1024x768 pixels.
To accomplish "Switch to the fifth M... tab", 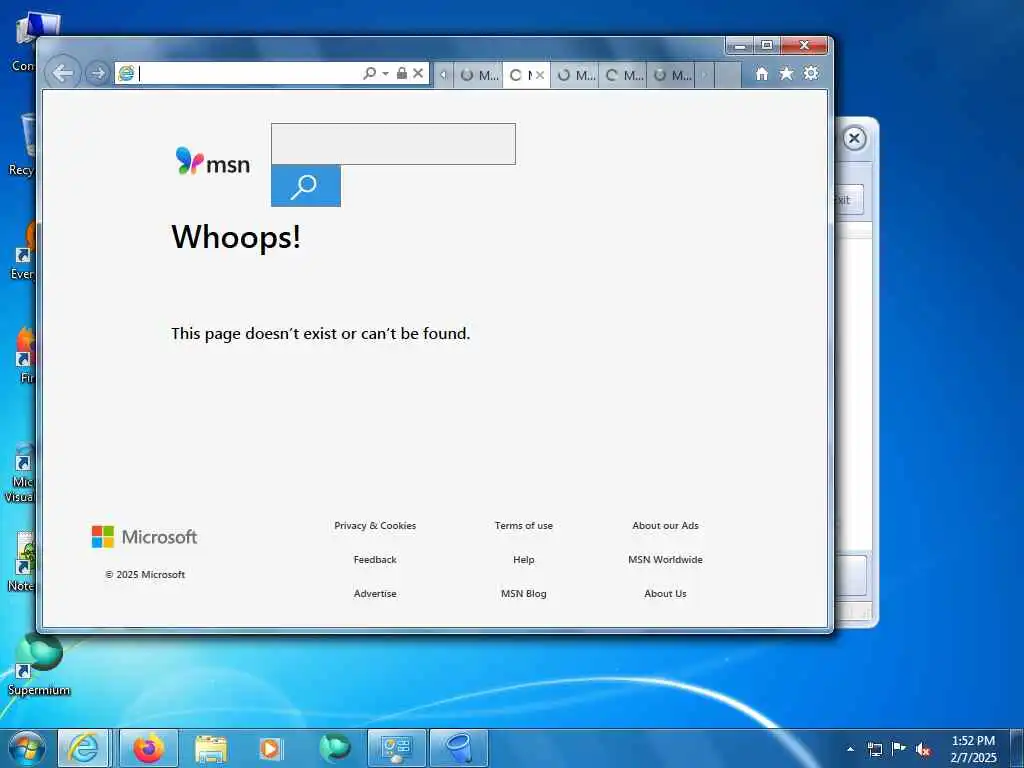I will (x=671, y=75).
